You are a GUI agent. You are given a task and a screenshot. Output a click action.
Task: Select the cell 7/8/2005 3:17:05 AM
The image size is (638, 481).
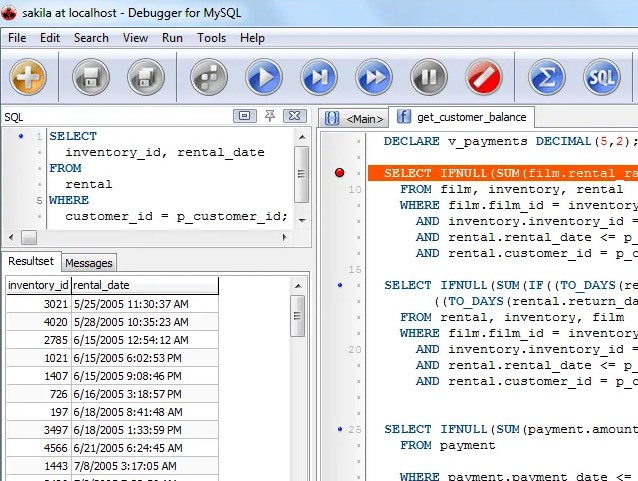tap(145, 465)
